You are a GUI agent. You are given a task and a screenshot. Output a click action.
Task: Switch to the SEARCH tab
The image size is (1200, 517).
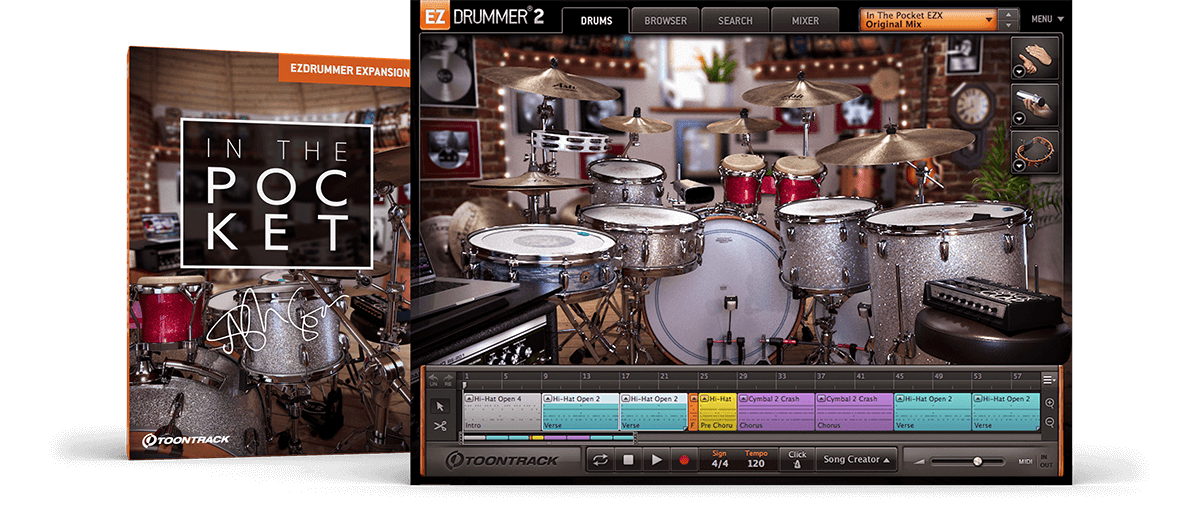coord(735,20)
